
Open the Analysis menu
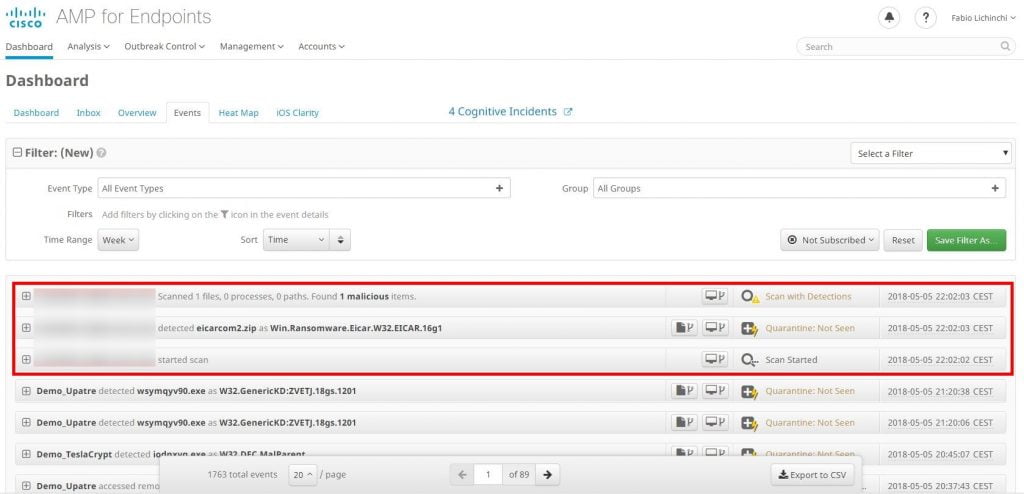[x=88, y=46]
